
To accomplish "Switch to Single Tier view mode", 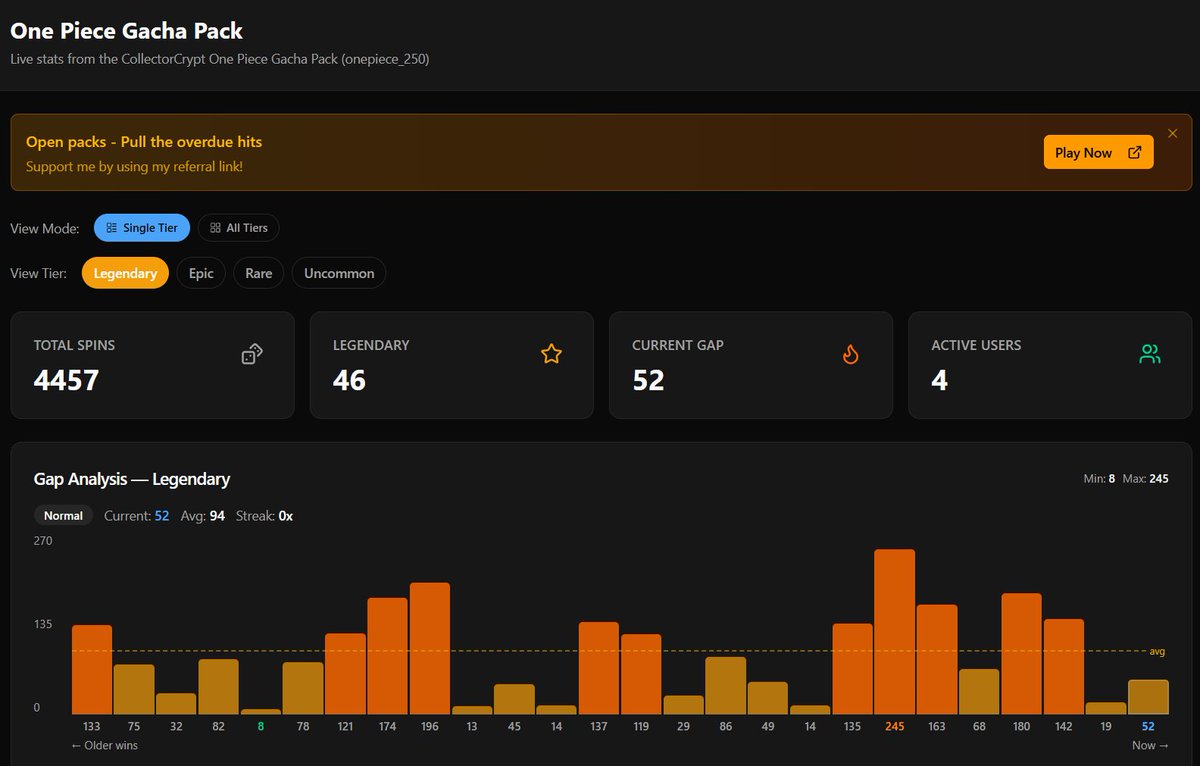I will (142, 228).
